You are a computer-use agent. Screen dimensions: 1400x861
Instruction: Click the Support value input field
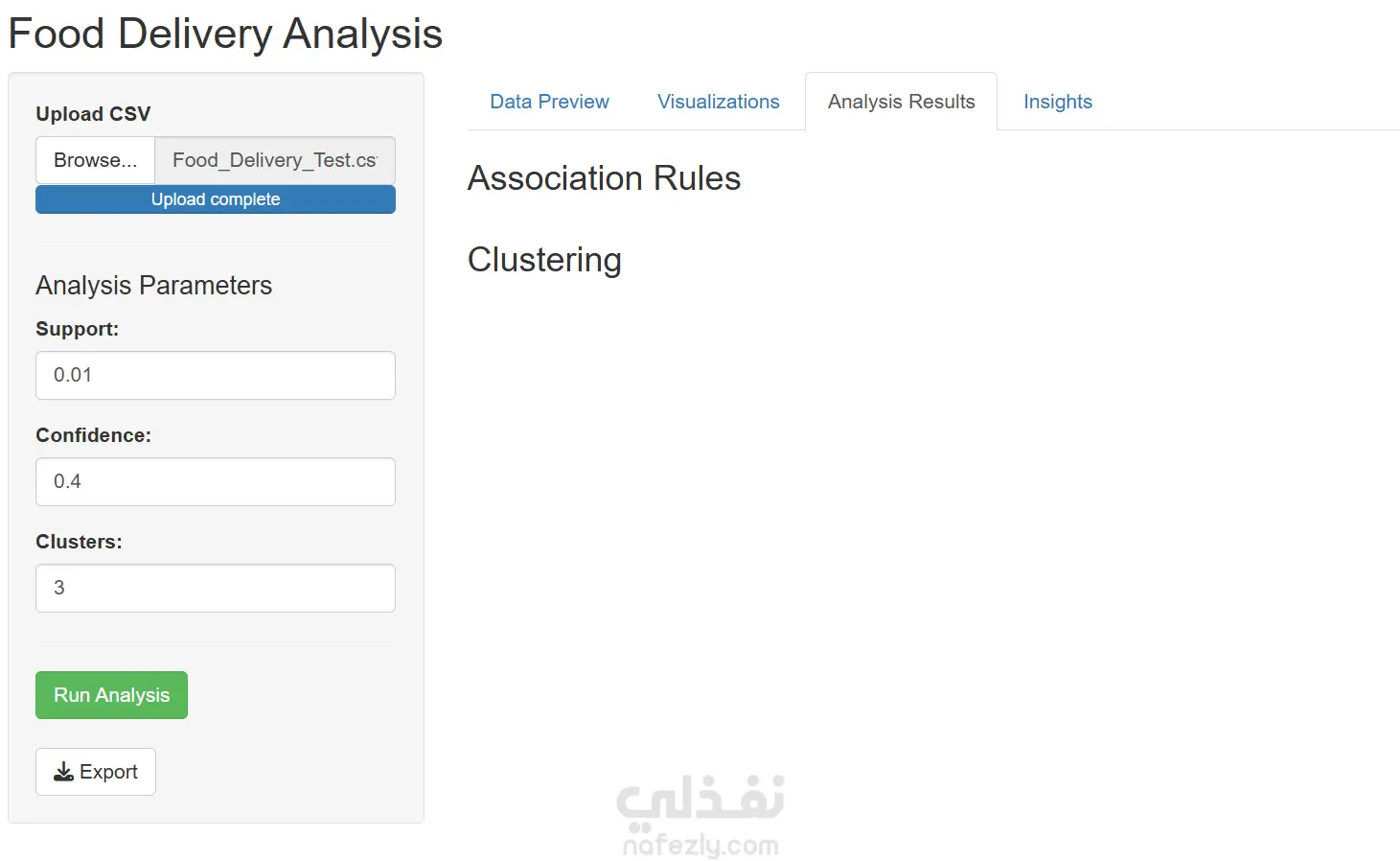pos(216,375)
